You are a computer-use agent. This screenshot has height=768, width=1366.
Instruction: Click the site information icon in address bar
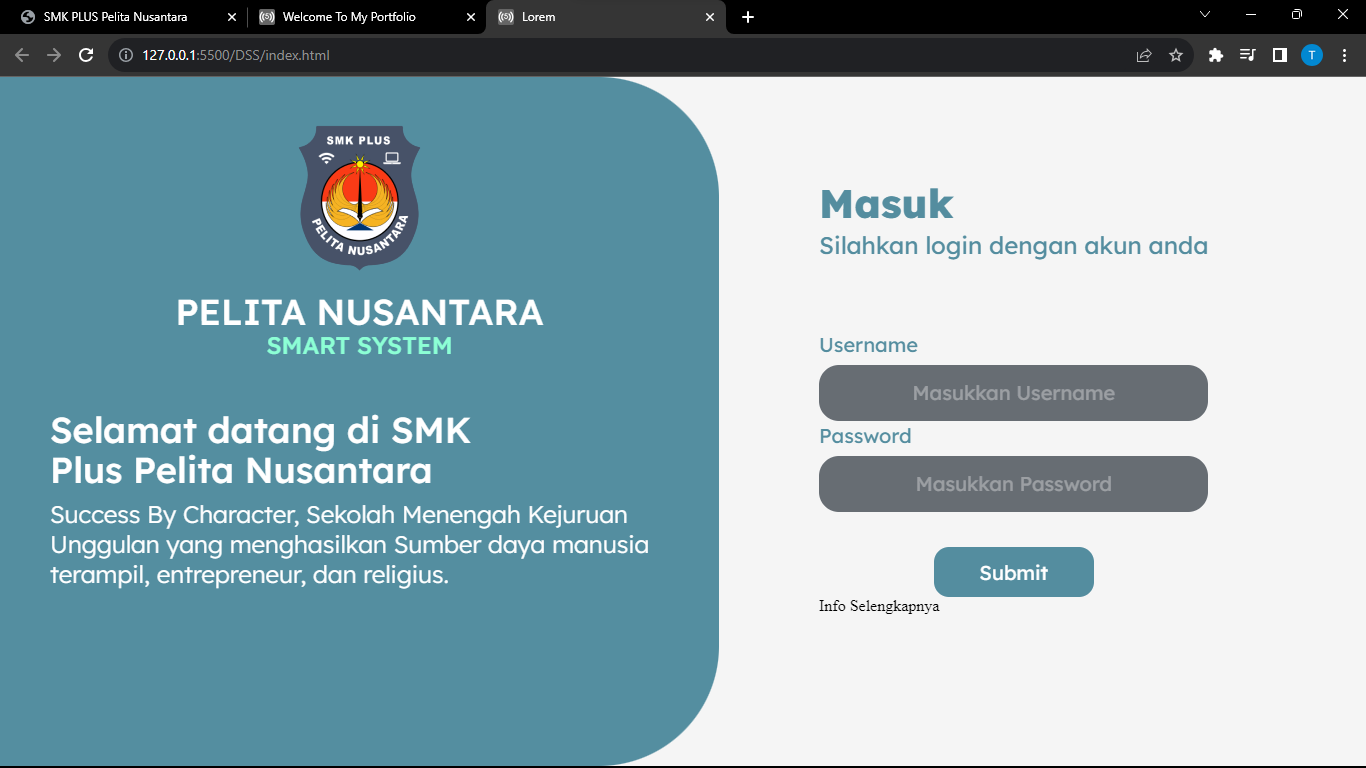click(x=126, y=55)
